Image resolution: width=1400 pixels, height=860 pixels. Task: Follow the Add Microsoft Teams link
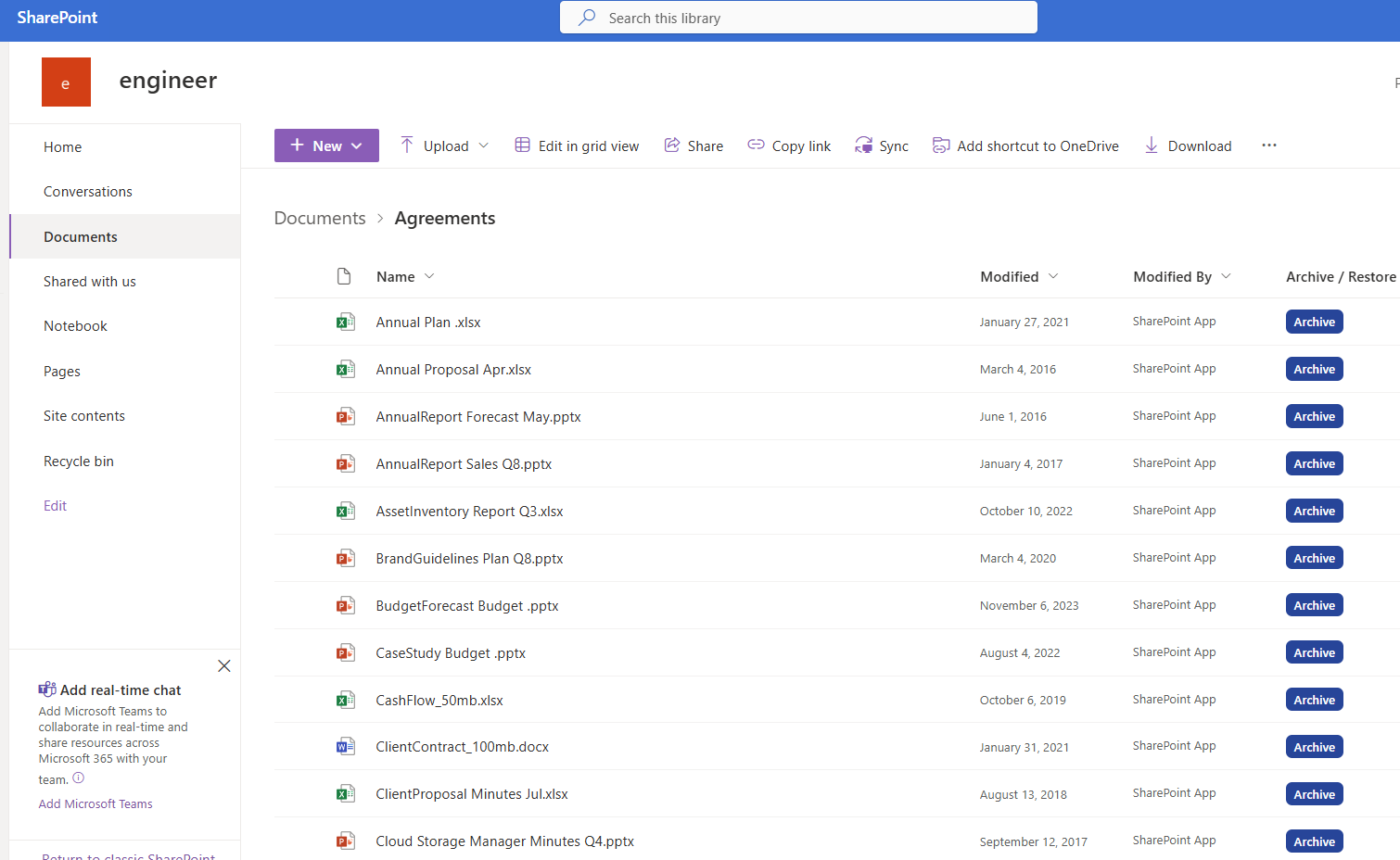click(x=95, y=804)
